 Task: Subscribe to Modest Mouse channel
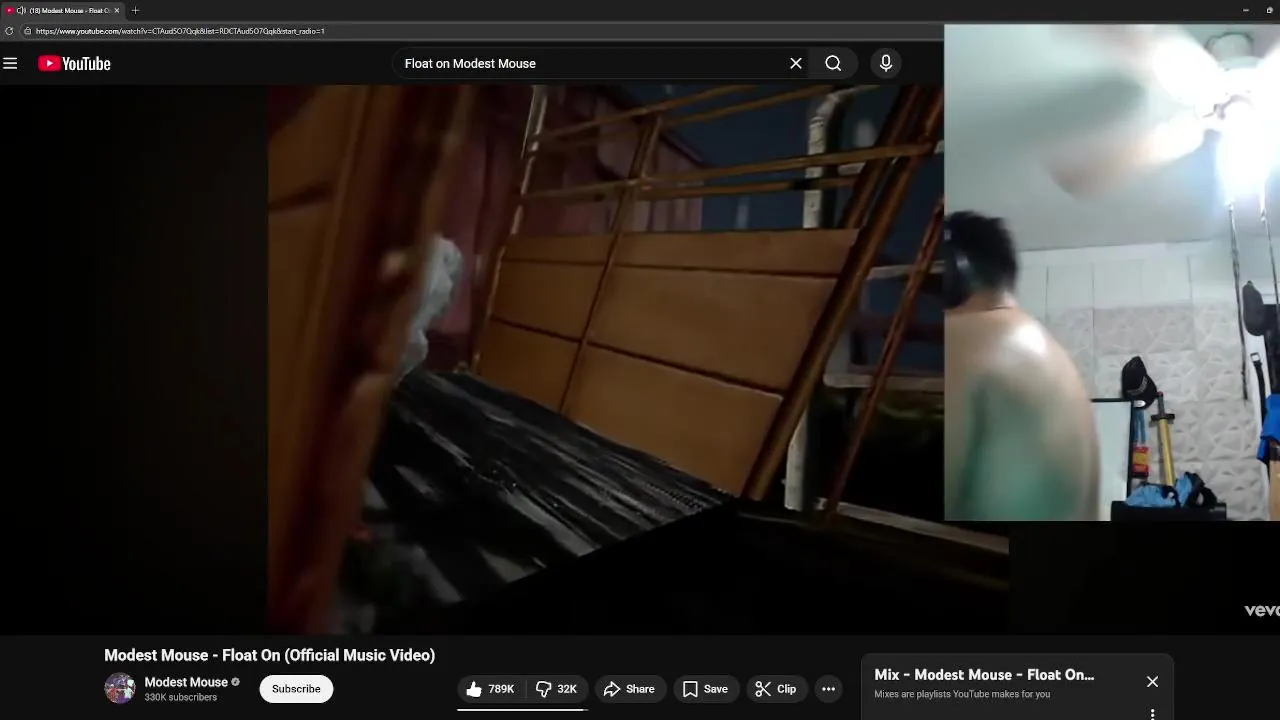pyautogui.click(x=296, y=689)
